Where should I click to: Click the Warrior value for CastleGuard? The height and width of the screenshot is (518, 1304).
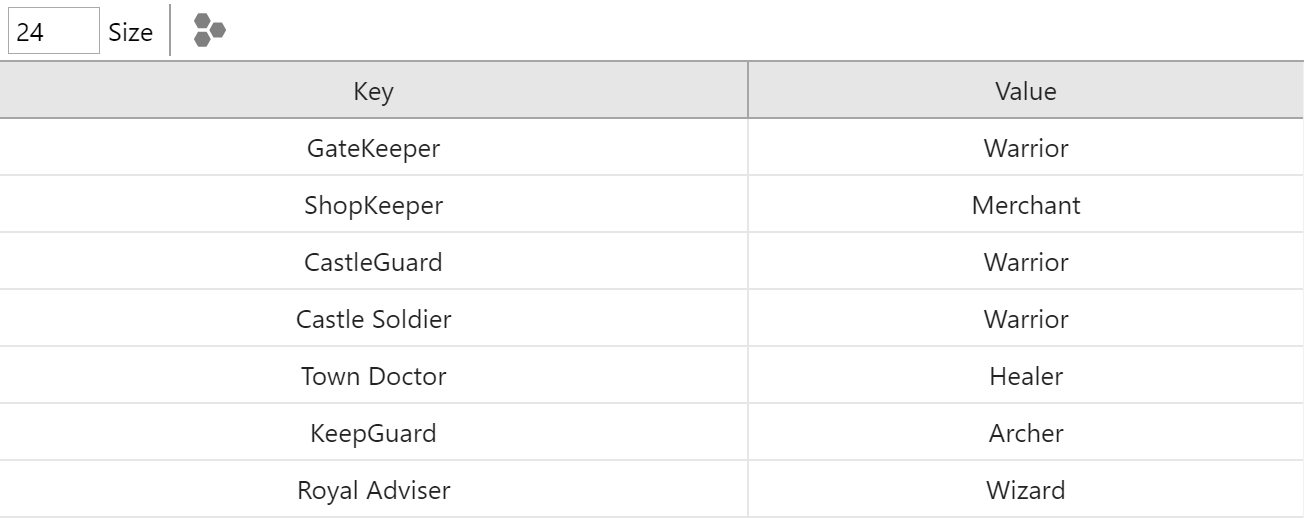click(1025, 262)
